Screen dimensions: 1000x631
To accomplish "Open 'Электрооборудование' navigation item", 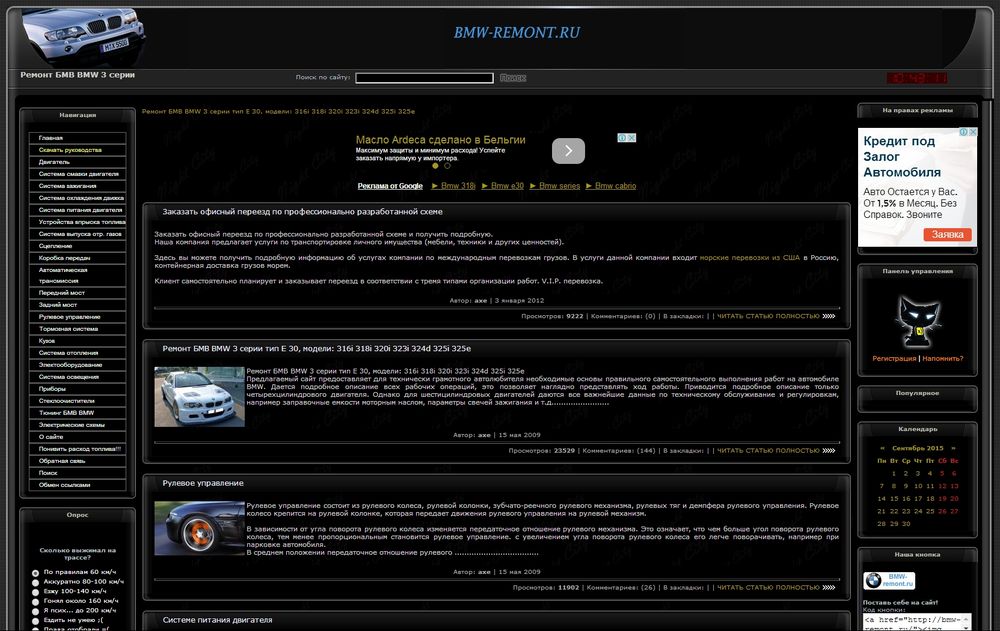I will [x=77, y=365].
